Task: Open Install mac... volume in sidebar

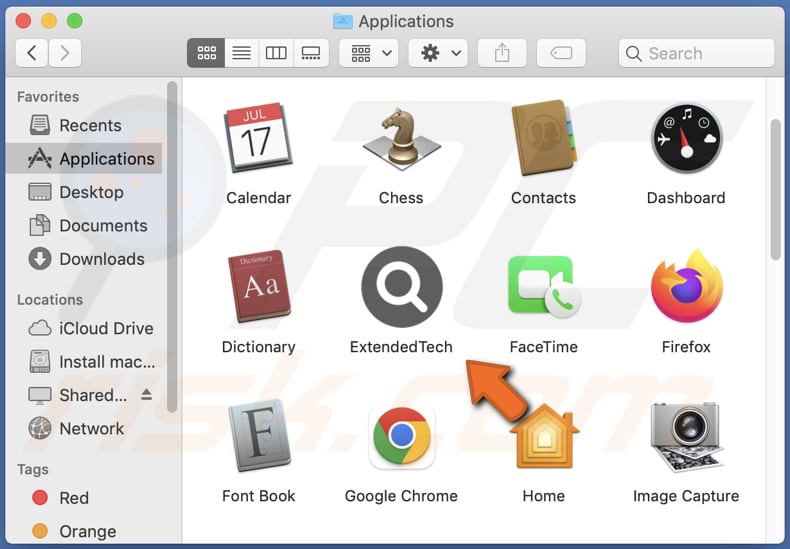Action: (83, 362)
